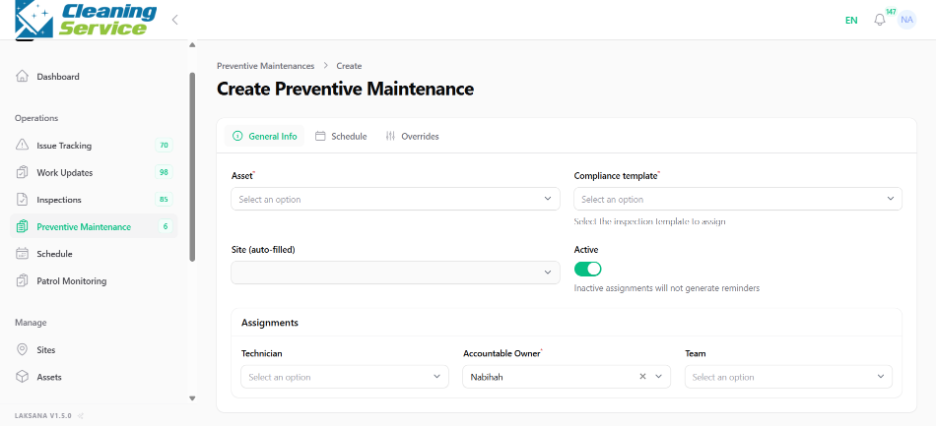The width and height of the screenshot is (936, 426).
Task: Expand the Accountable Owner dropdown arrow
Action: pyautogui.click(x=659, y=376)
